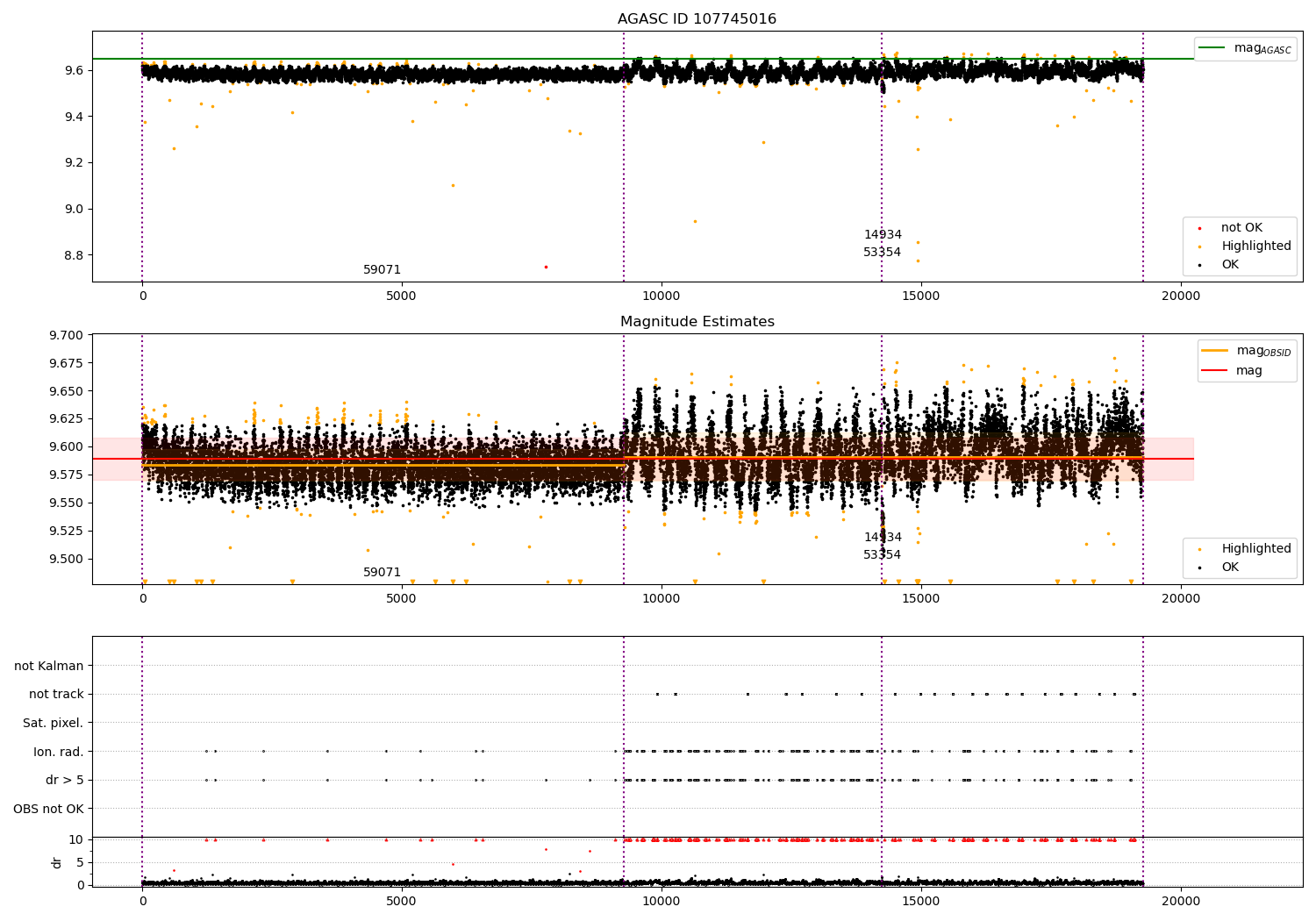1316x921 pixels.
Task: Click the 'not Kalman' axis label
Action: 49,667
